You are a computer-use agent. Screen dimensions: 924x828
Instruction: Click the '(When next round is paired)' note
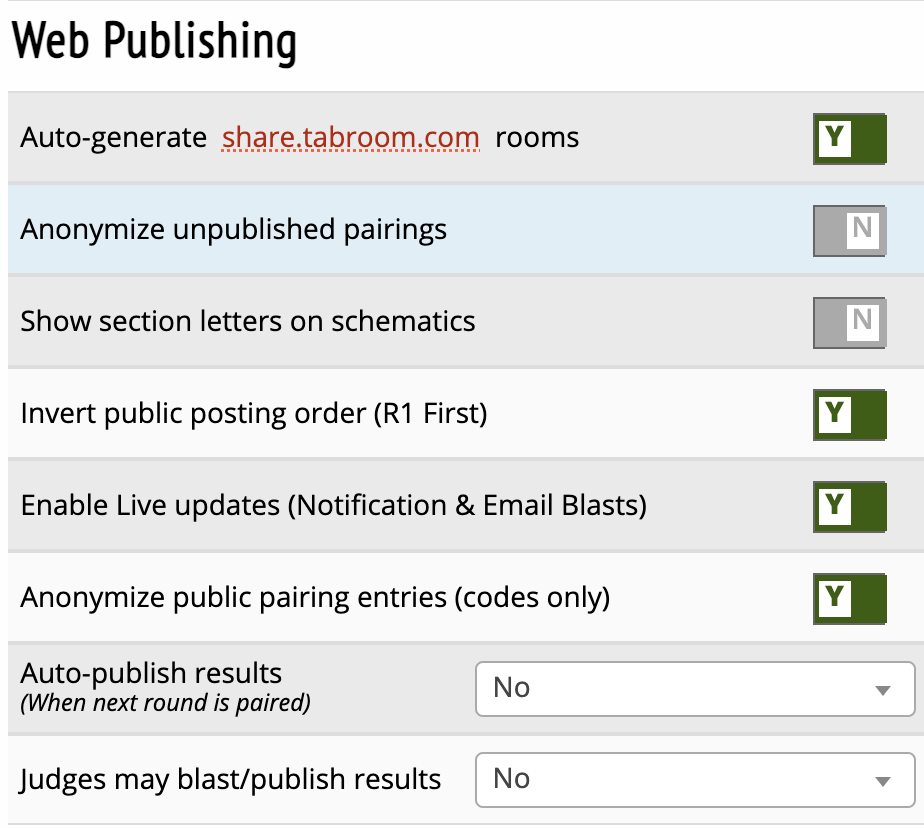point(165,703)
